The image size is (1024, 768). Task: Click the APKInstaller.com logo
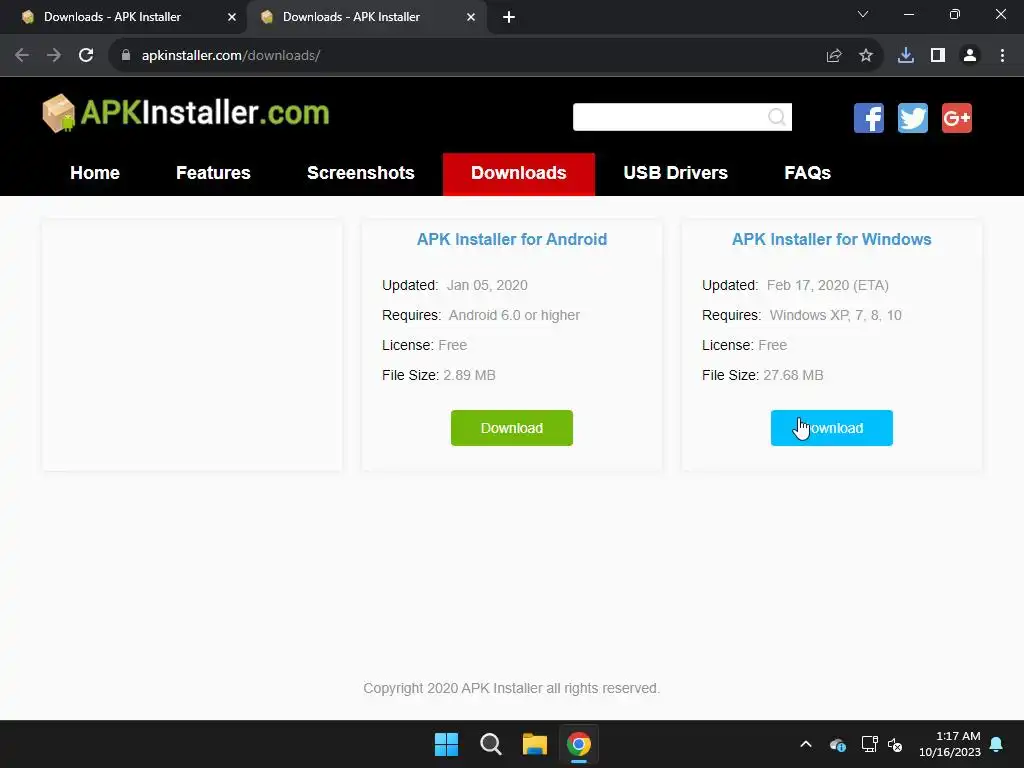pyautogui.click(x=185, y=113)
